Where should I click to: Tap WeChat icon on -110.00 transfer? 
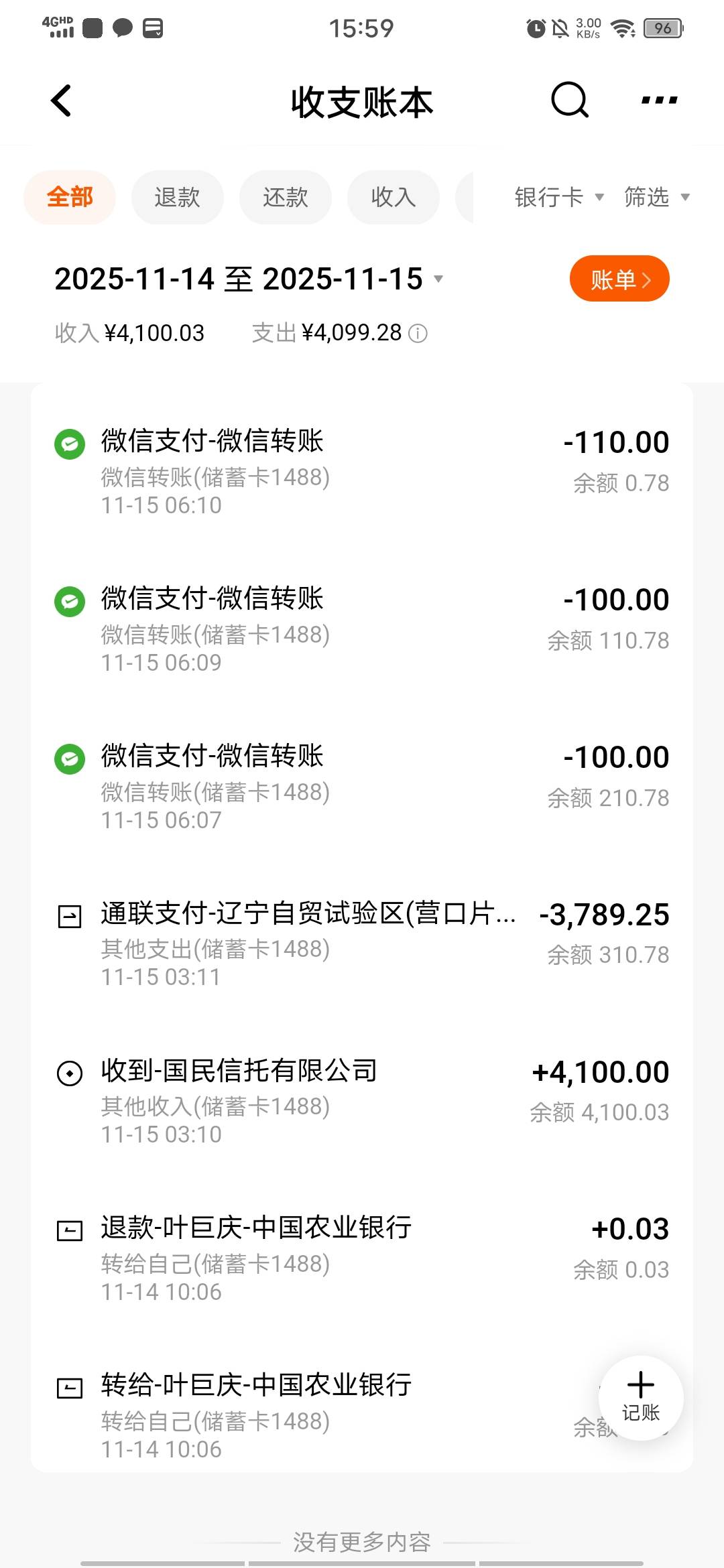pyautogui.click(x=70, y=444)
